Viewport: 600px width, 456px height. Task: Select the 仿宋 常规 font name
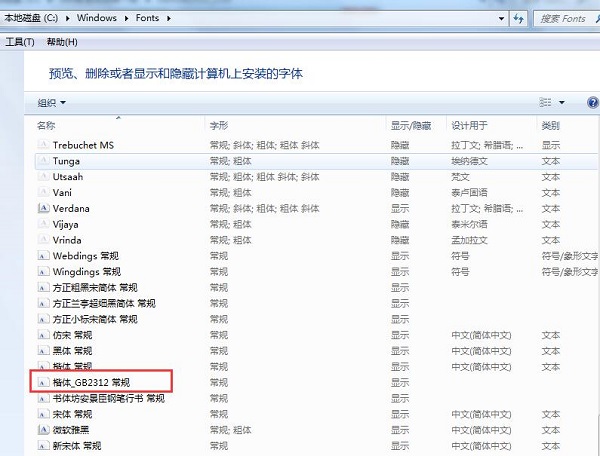[72, 335]
